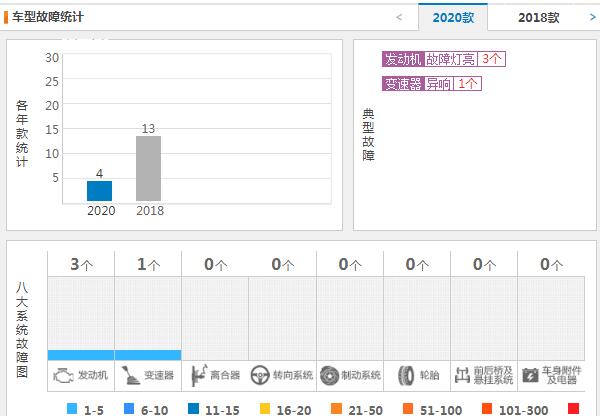
Task: Open 发动机 故障灯亮 3个 fault tag
Action: point(443,59)
